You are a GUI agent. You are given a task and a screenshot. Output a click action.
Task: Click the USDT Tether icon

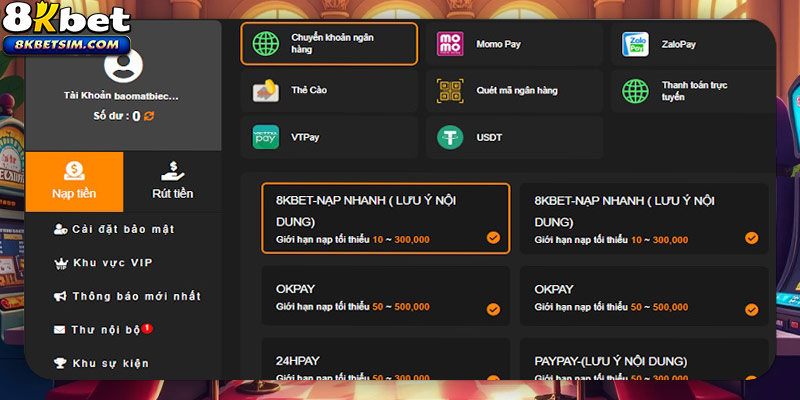tap(450, 137)
